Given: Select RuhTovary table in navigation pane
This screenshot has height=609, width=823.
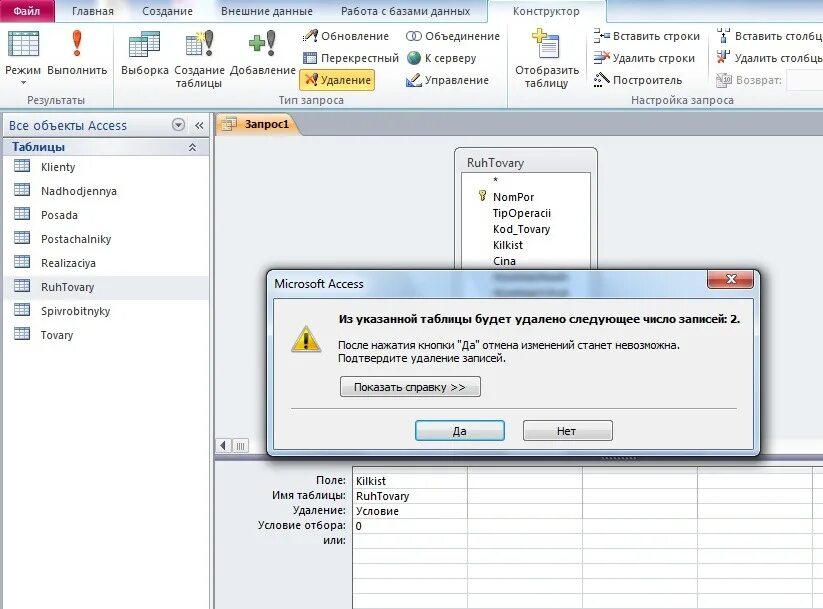Looking at the screenshot, I should 106,287.
